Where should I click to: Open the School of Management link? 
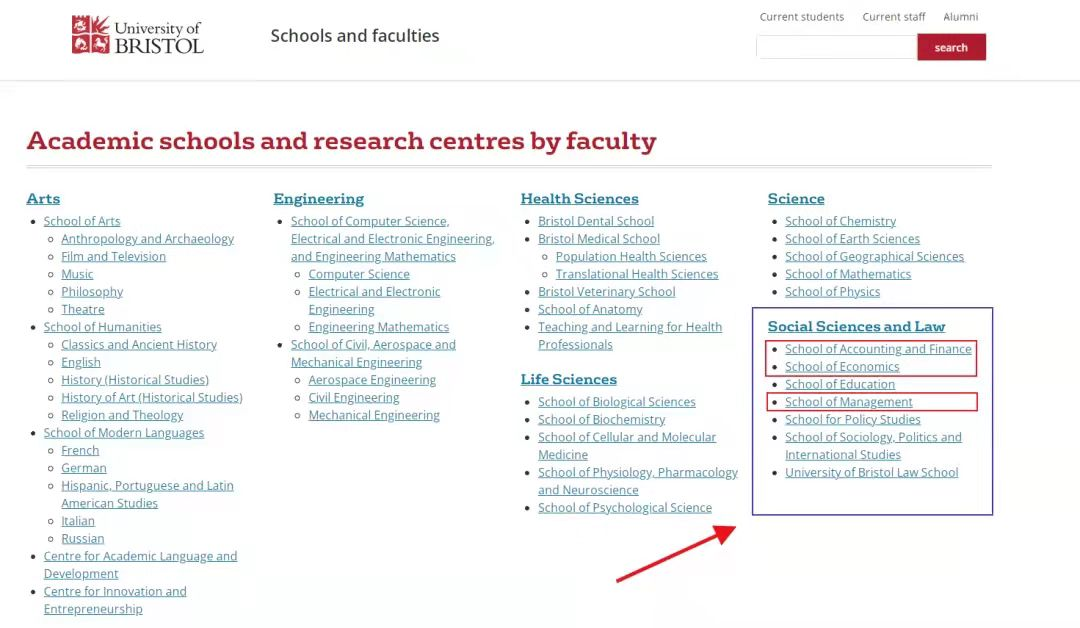point(849,401)
